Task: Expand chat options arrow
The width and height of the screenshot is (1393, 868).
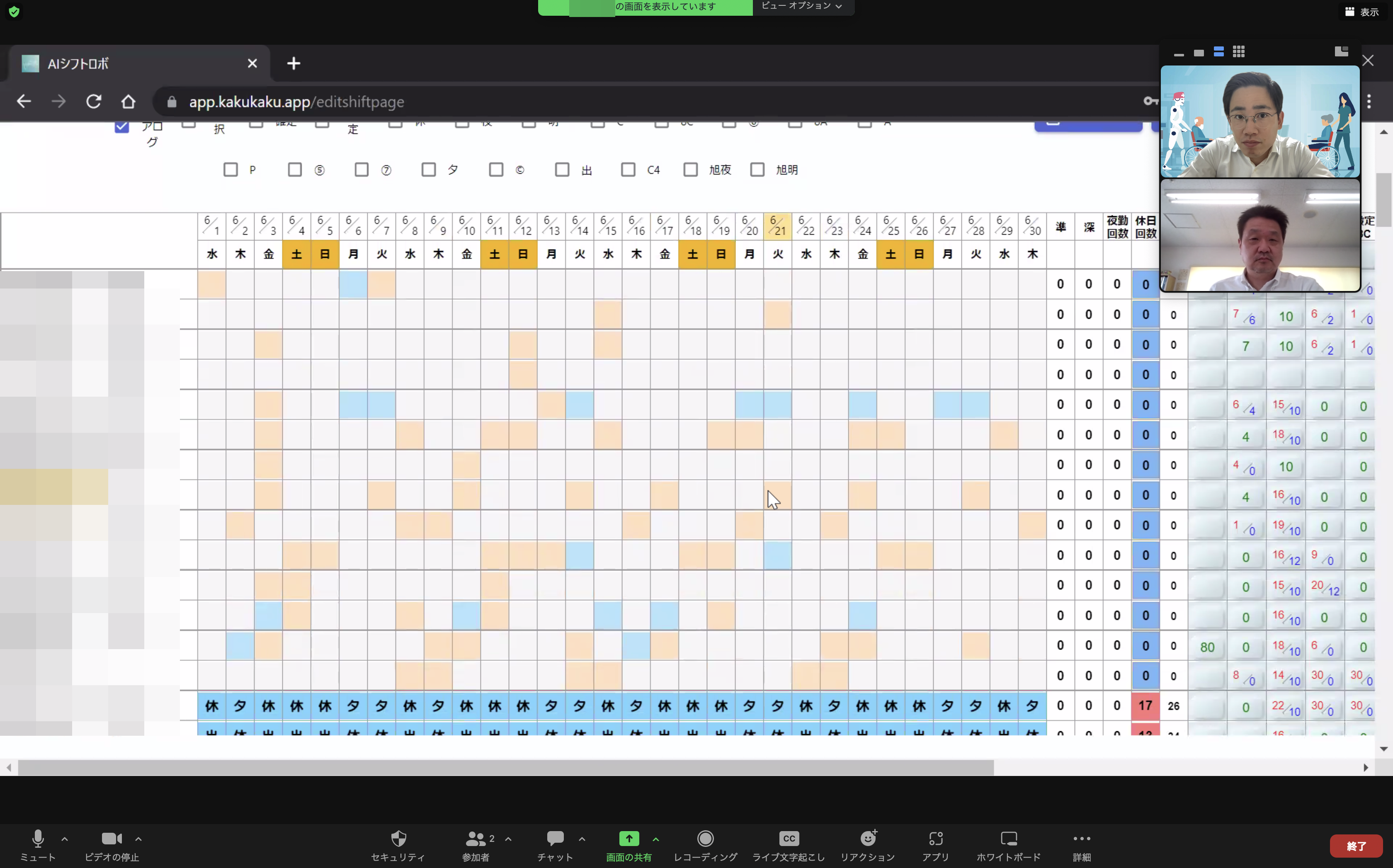Action: (x=582, y=839)
